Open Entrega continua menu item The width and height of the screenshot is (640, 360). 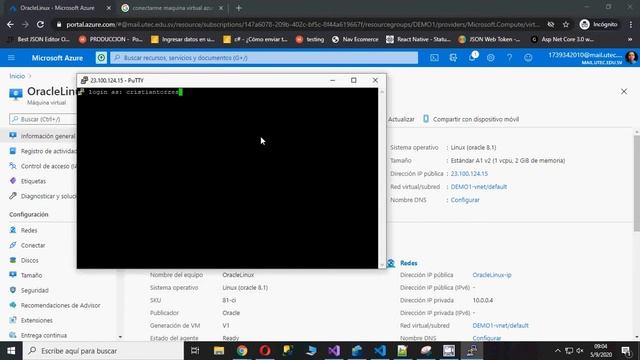click(43, 335)
